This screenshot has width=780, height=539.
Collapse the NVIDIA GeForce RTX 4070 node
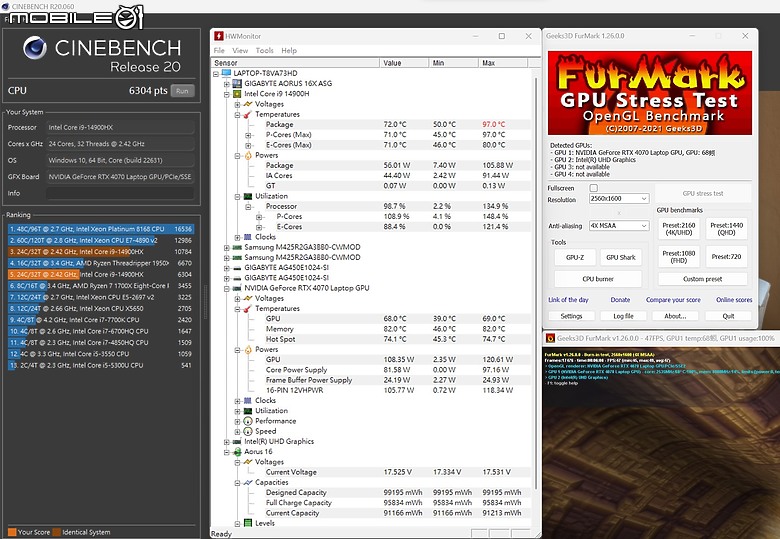pyautogui.click(x=227, y=288)
